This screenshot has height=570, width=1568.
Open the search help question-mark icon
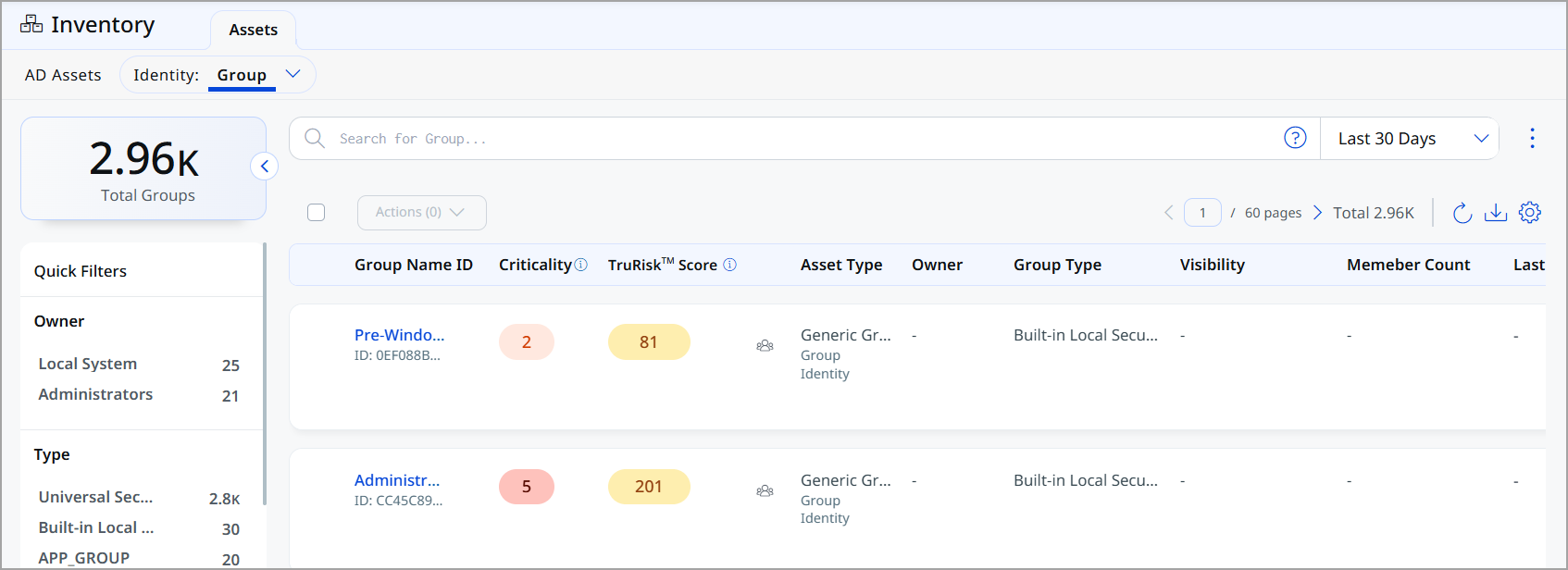coord(1295,138)
